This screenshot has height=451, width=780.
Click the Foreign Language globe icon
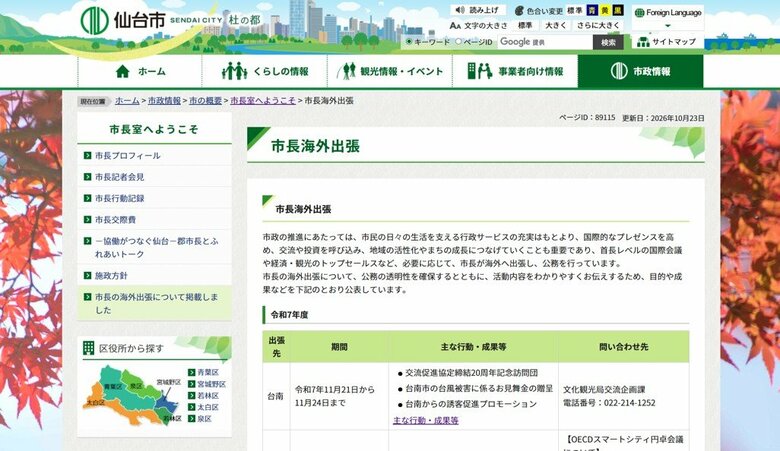[x=640, y=13]
